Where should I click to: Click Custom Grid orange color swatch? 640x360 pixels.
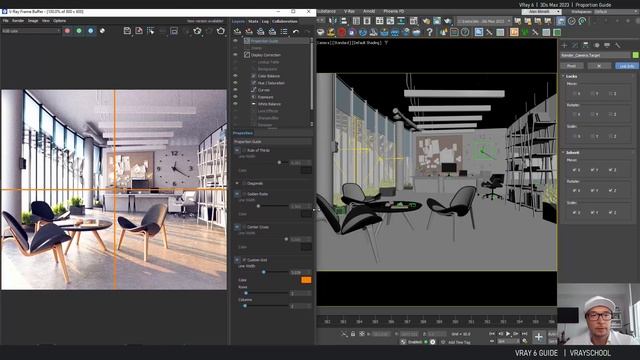pos(306,280)
